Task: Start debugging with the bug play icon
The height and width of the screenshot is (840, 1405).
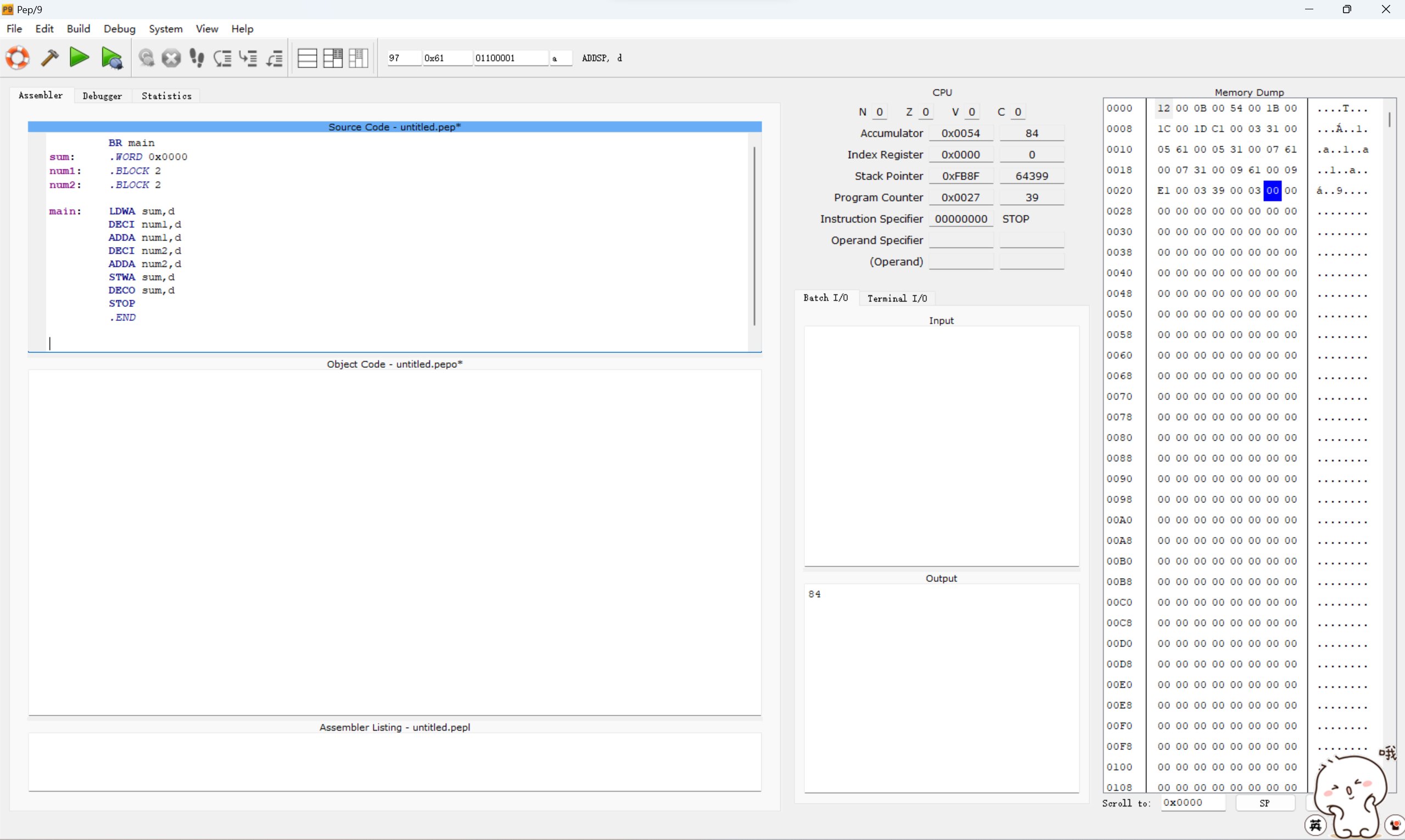Action: pyautogui.click(x=112, y=58)
